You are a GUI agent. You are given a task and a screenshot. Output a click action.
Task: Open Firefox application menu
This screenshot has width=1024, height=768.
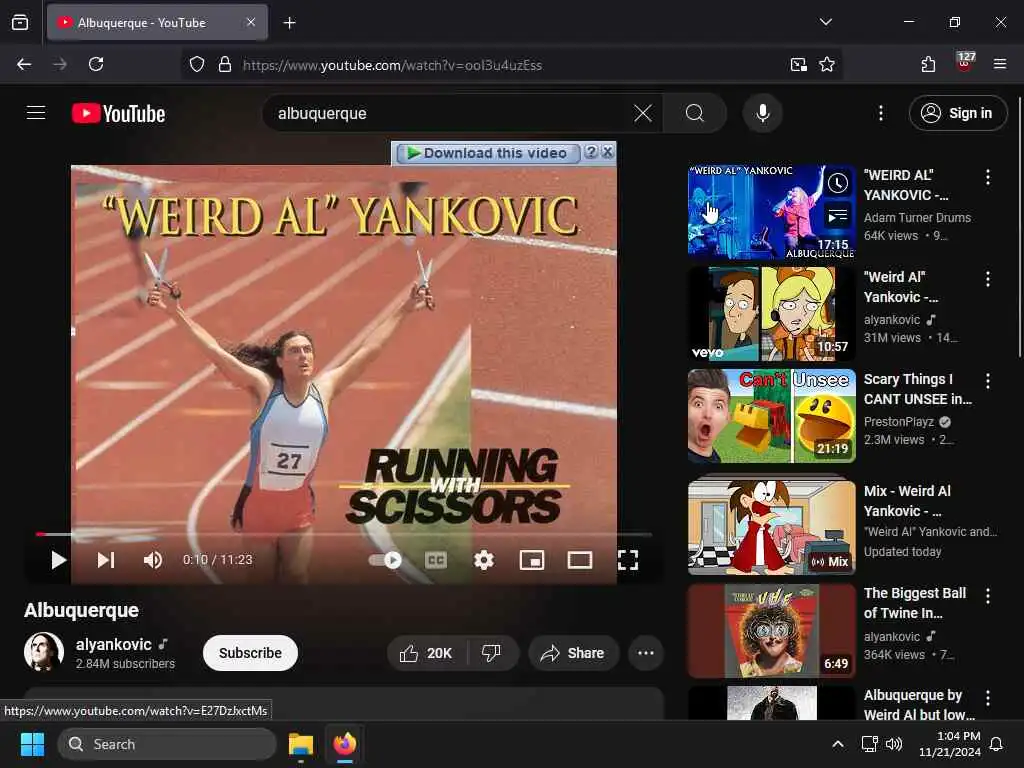[999, 64]
